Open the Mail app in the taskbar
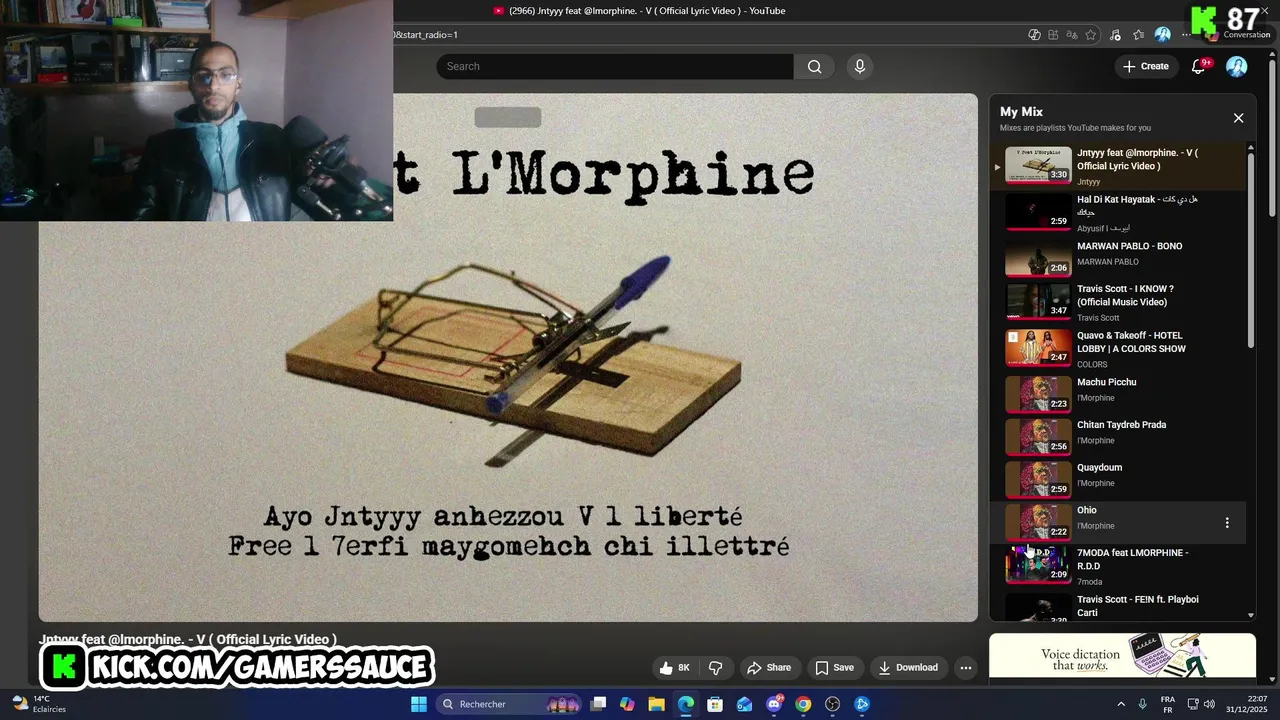 point(744,704)
